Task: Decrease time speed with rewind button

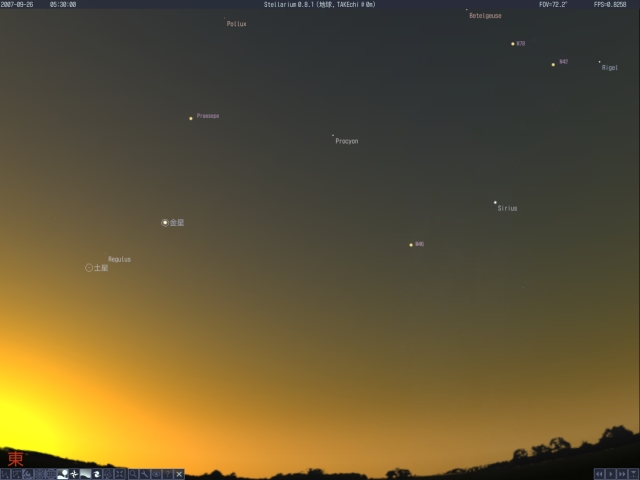Action: click(x=600, y=474)
